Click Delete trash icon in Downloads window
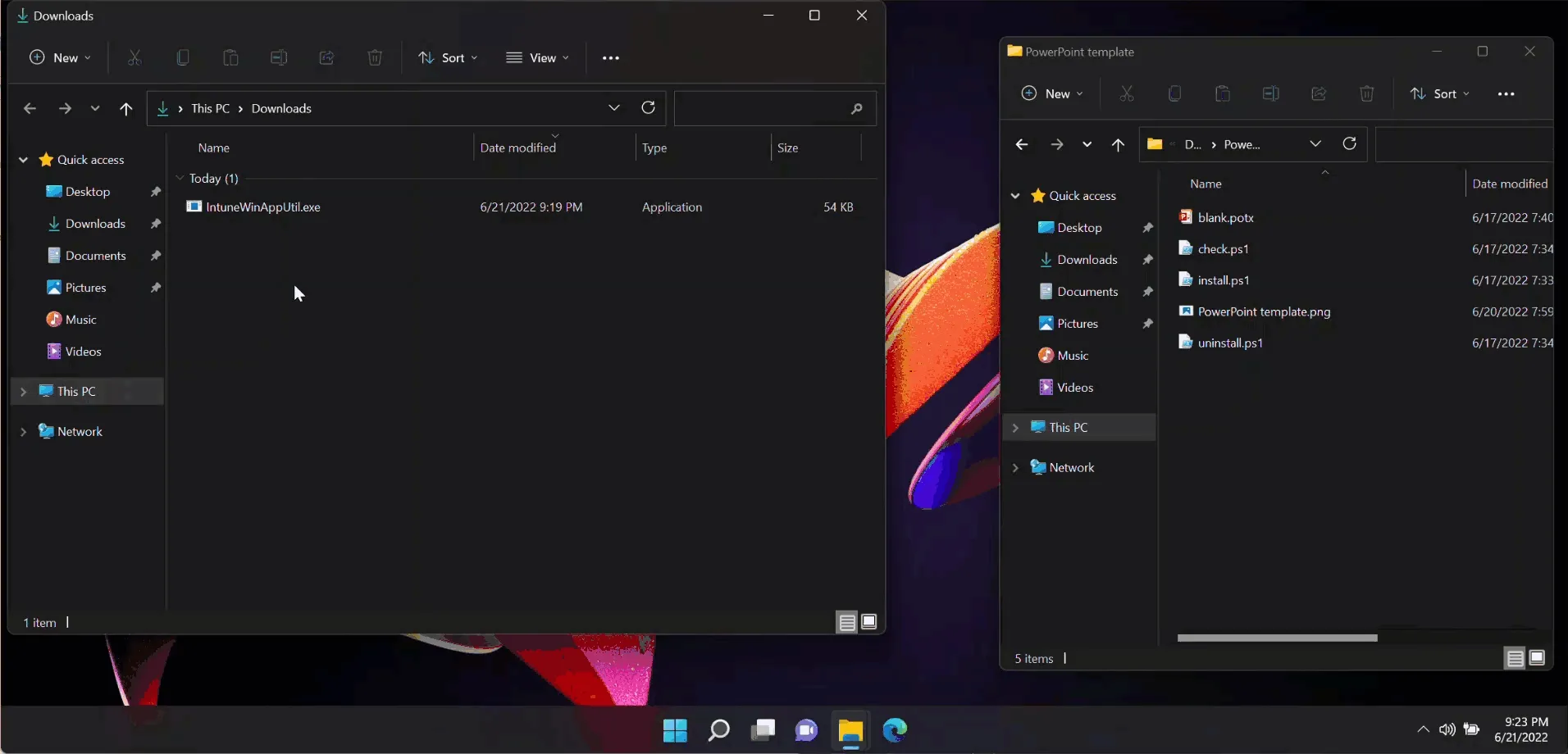1568x754 pixels. coord(375,57)
